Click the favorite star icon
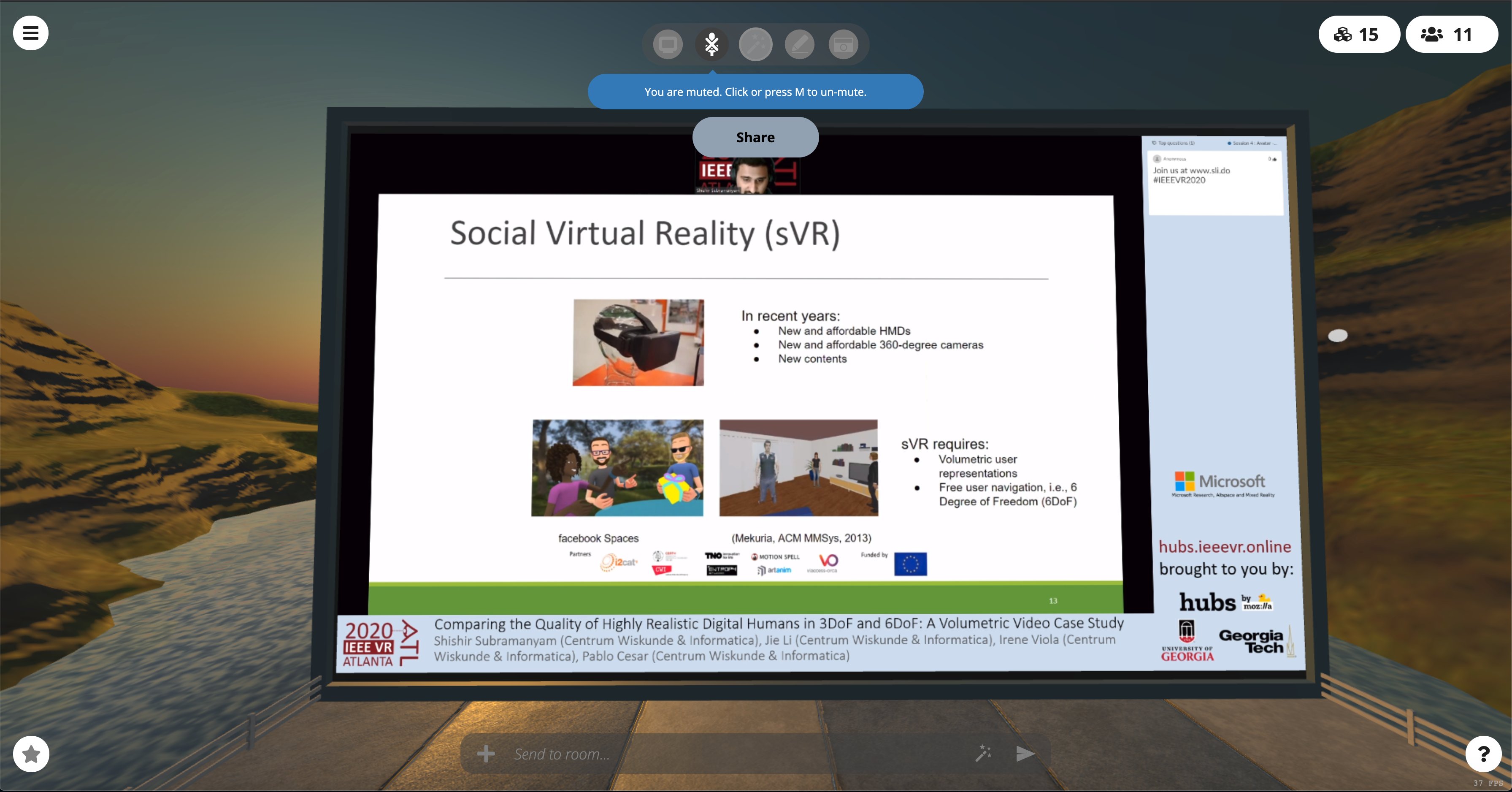 (31, 753)
